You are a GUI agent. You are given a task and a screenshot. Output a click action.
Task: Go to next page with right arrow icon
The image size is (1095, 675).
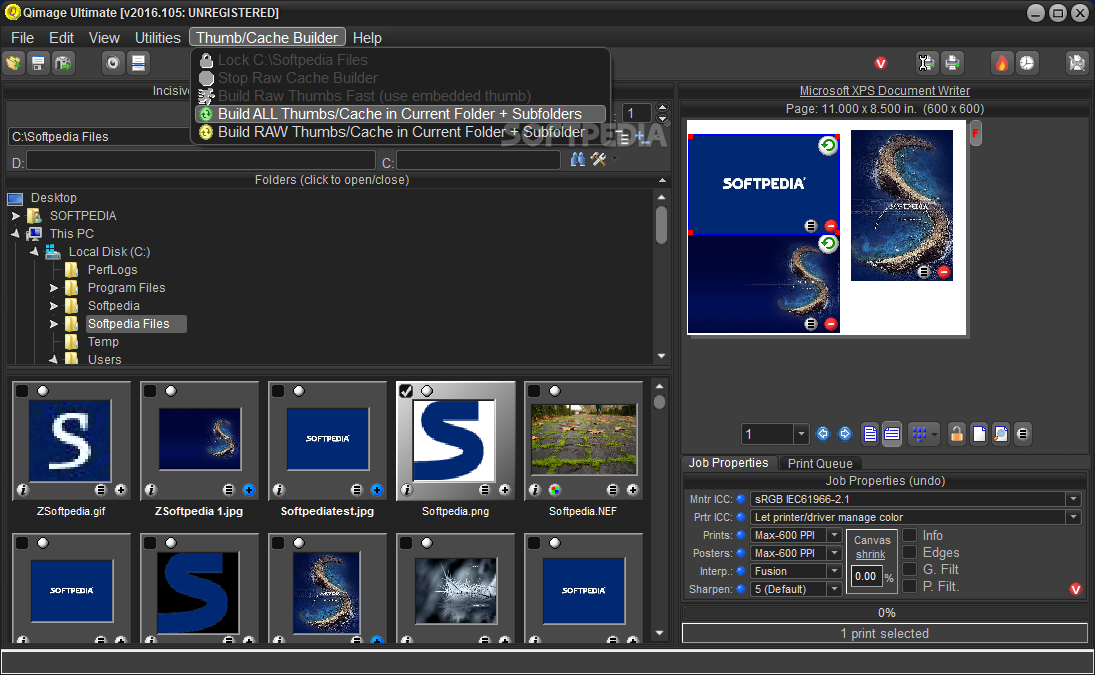point(845,434)
